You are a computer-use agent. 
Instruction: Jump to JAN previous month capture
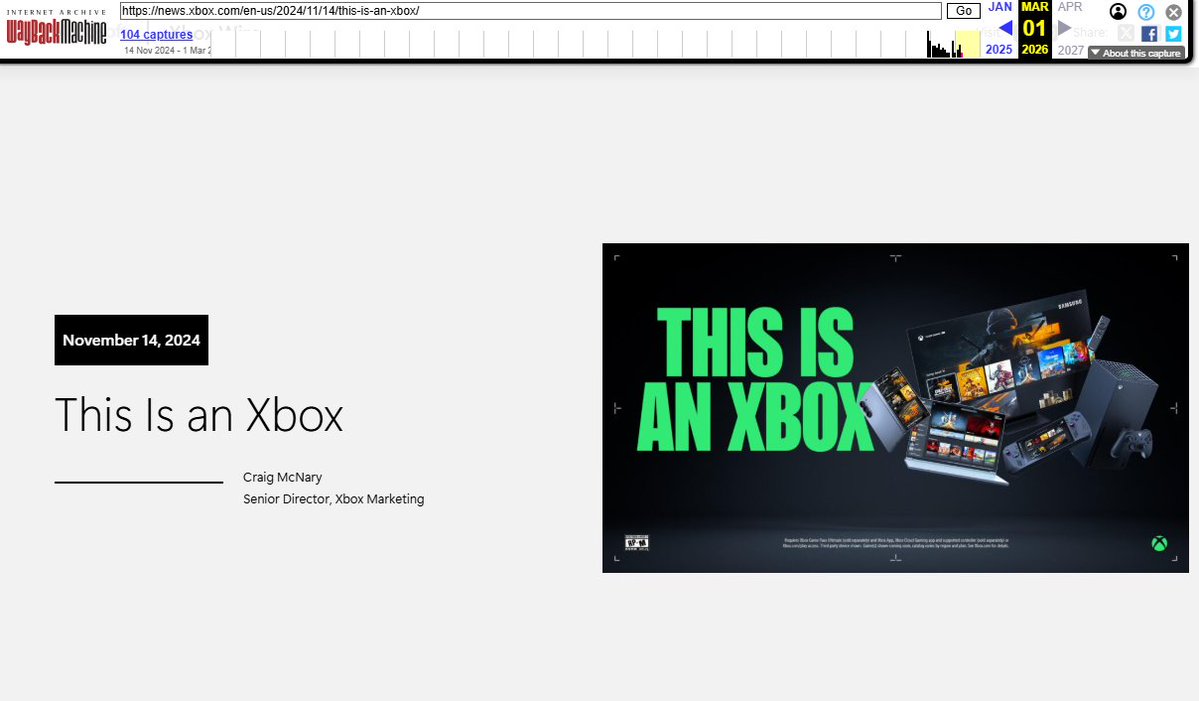coord(999,7)
